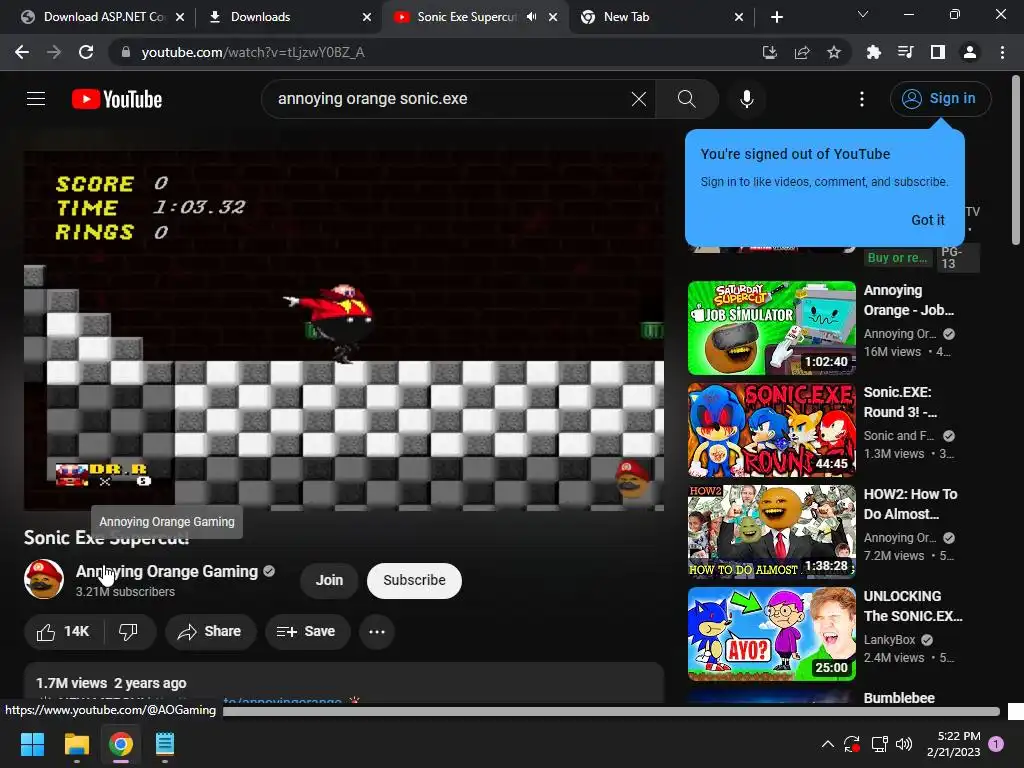
Task: Click in the video player area
Action: coord(344,330)
